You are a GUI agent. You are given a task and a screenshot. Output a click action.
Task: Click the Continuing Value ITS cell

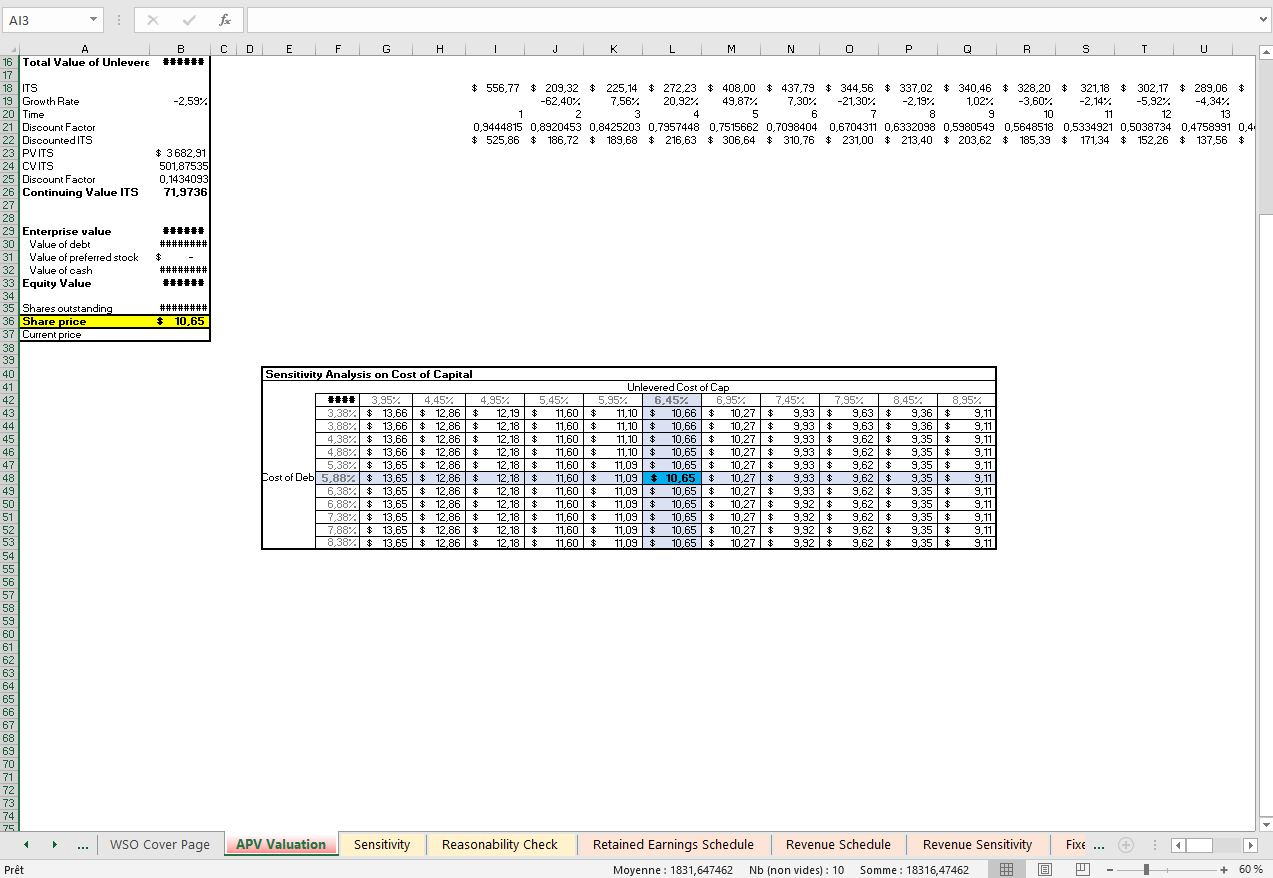click(84, 192)
